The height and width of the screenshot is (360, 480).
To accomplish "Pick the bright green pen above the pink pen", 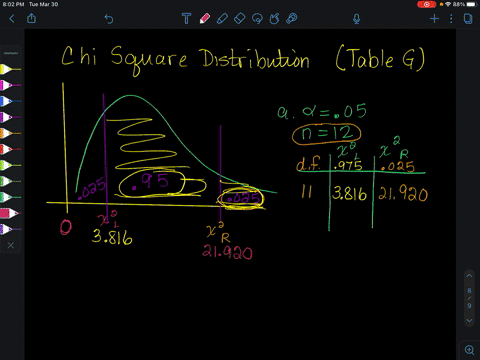I will click(10, 197).
